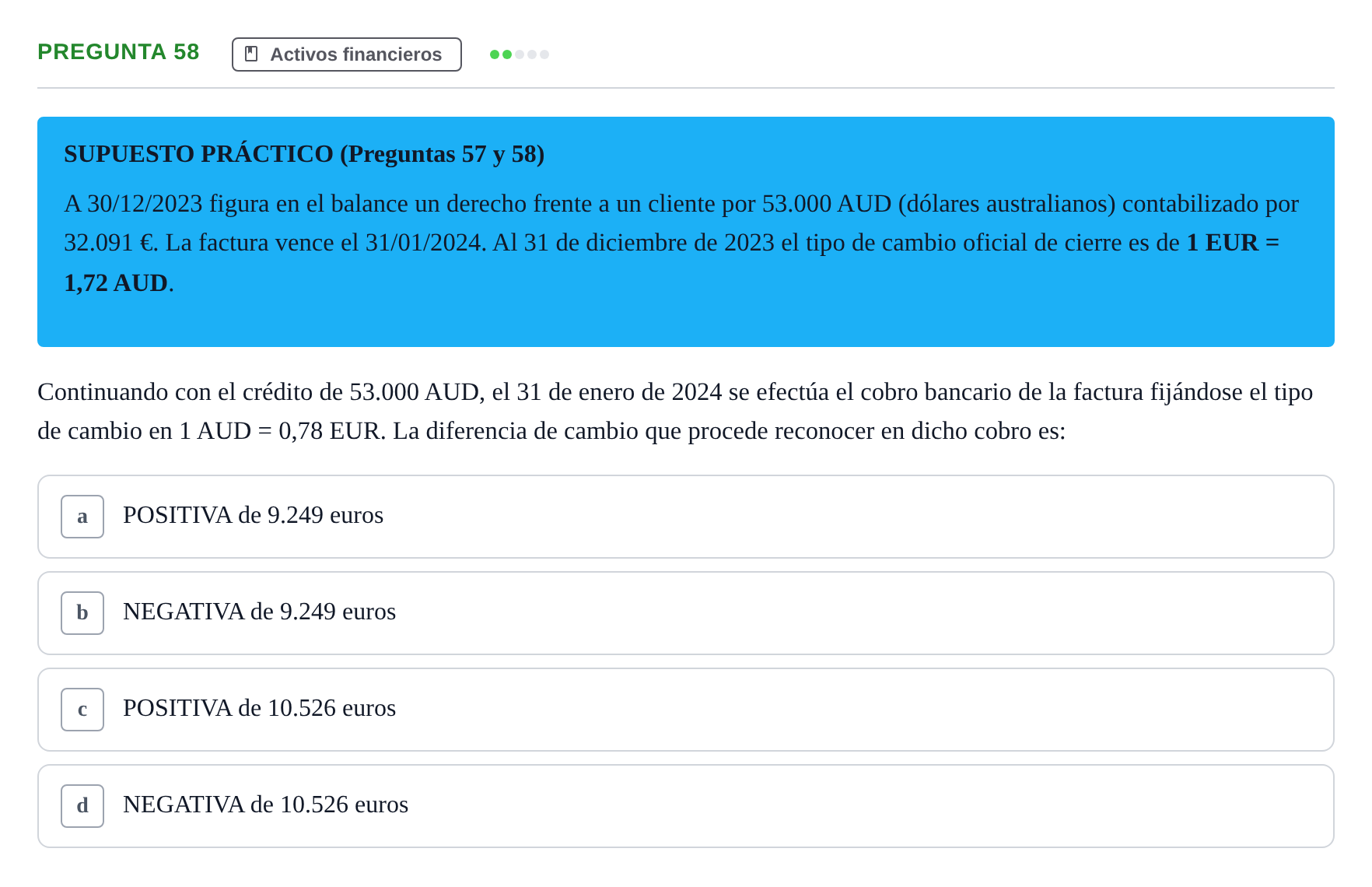This screenshot has width=1372, height=887.
Task: Select answer a: POSITIVA de 9.249 euros
Action: pyautogui.click(x=685, y=517)
